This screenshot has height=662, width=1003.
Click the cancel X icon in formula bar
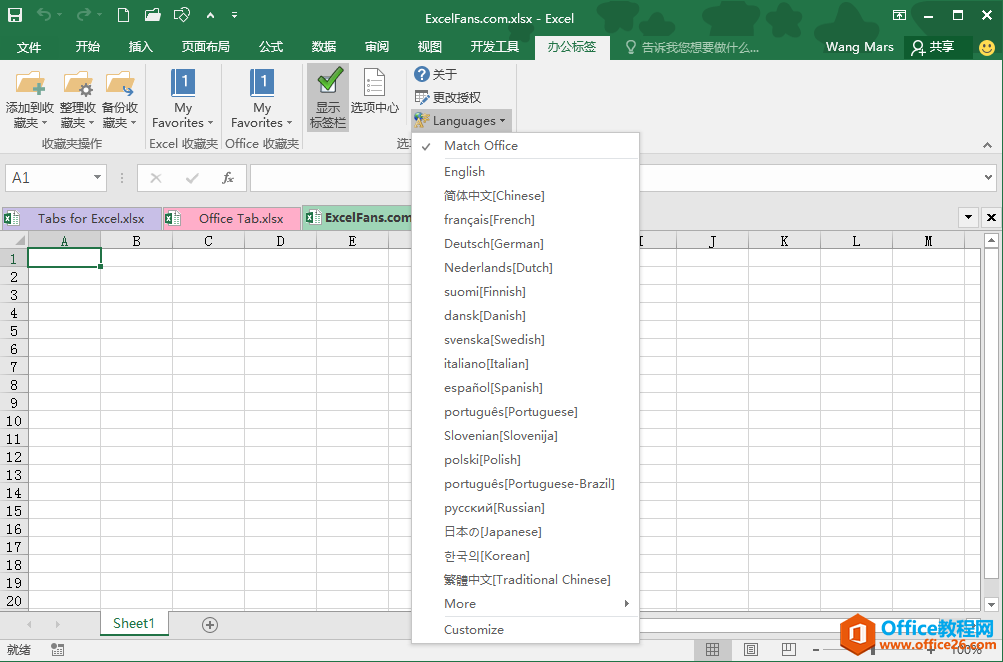(x=155, y=178)
